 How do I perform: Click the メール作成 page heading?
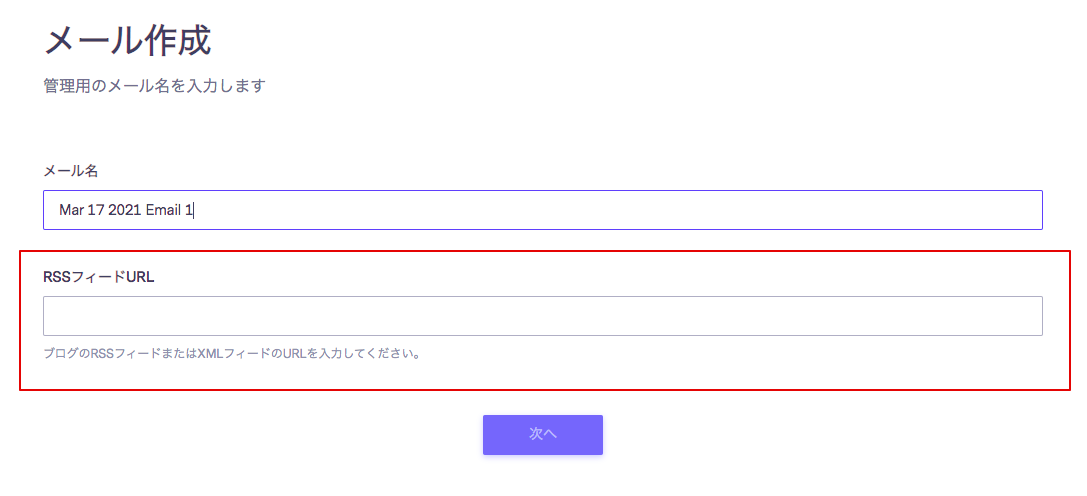pos(128,42)
